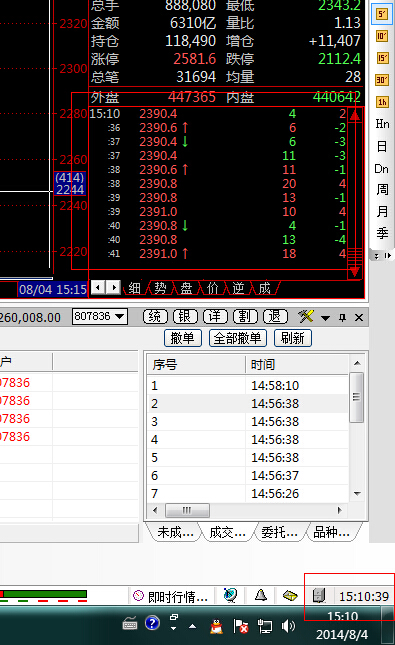Image resolution: width=395 pixels, height=645 pixels.
Task: Select the 5-minute chart period icon
Action: 382,14
